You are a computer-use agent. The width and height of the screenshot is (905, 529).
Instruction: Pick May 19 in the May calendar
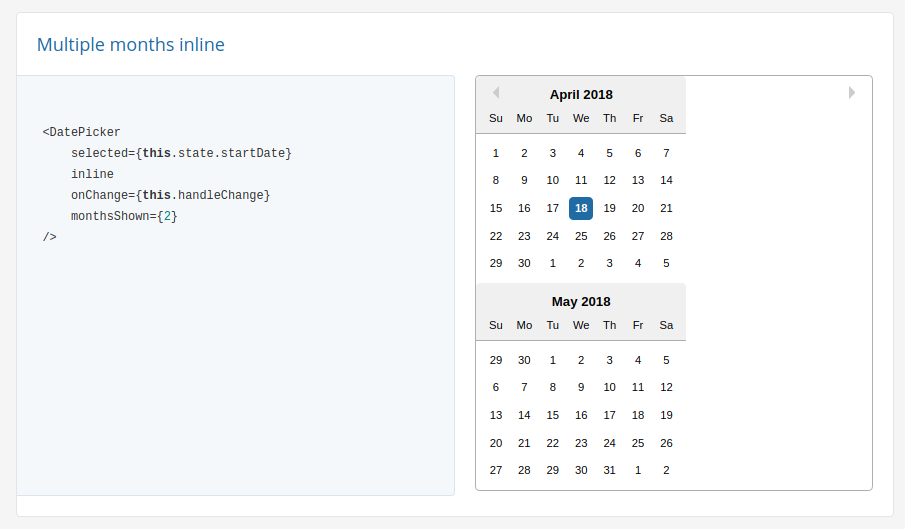pyautogui.click(x=666, y=415)
